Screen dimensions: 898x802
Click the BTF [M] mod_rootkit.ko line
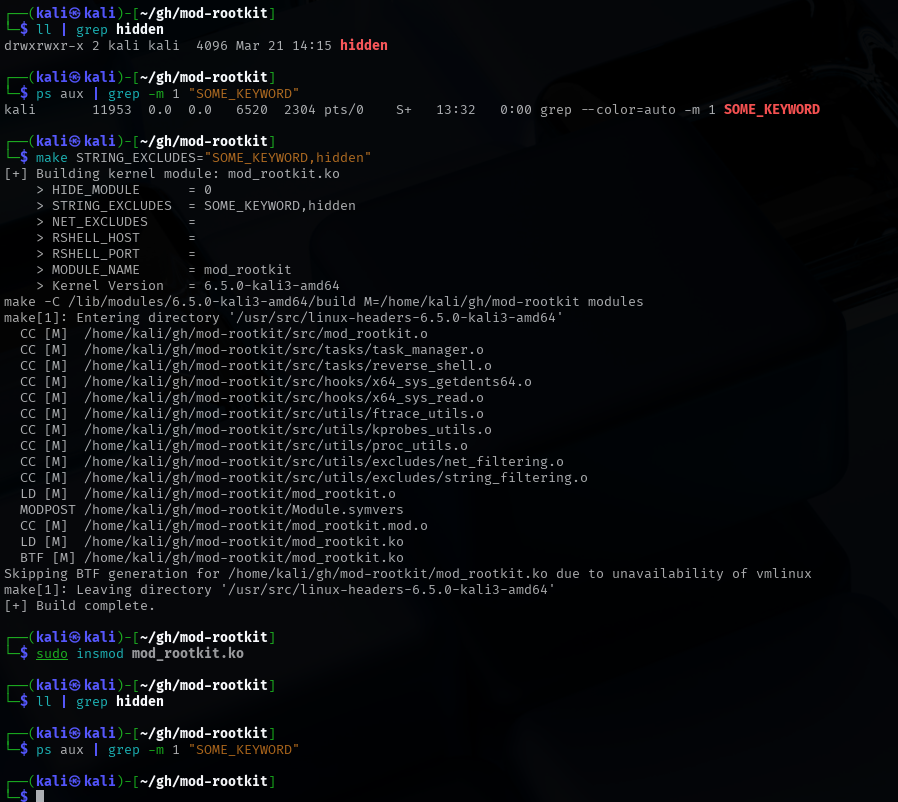(x=212, y=559)
